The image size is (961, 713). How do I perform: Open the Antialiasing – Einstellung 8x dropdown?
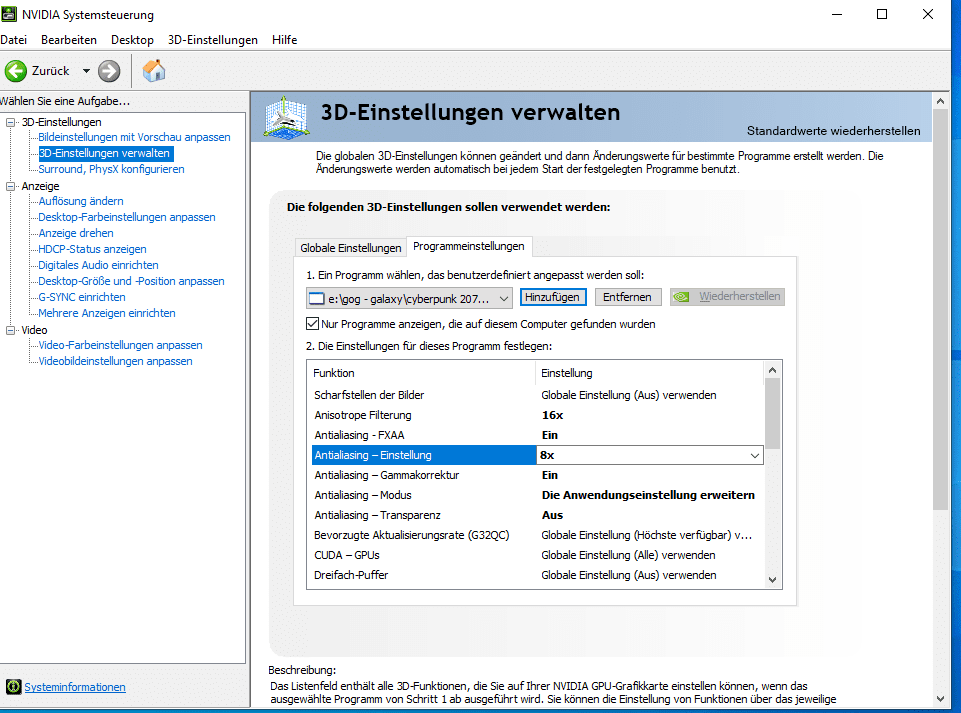point(754,456)
